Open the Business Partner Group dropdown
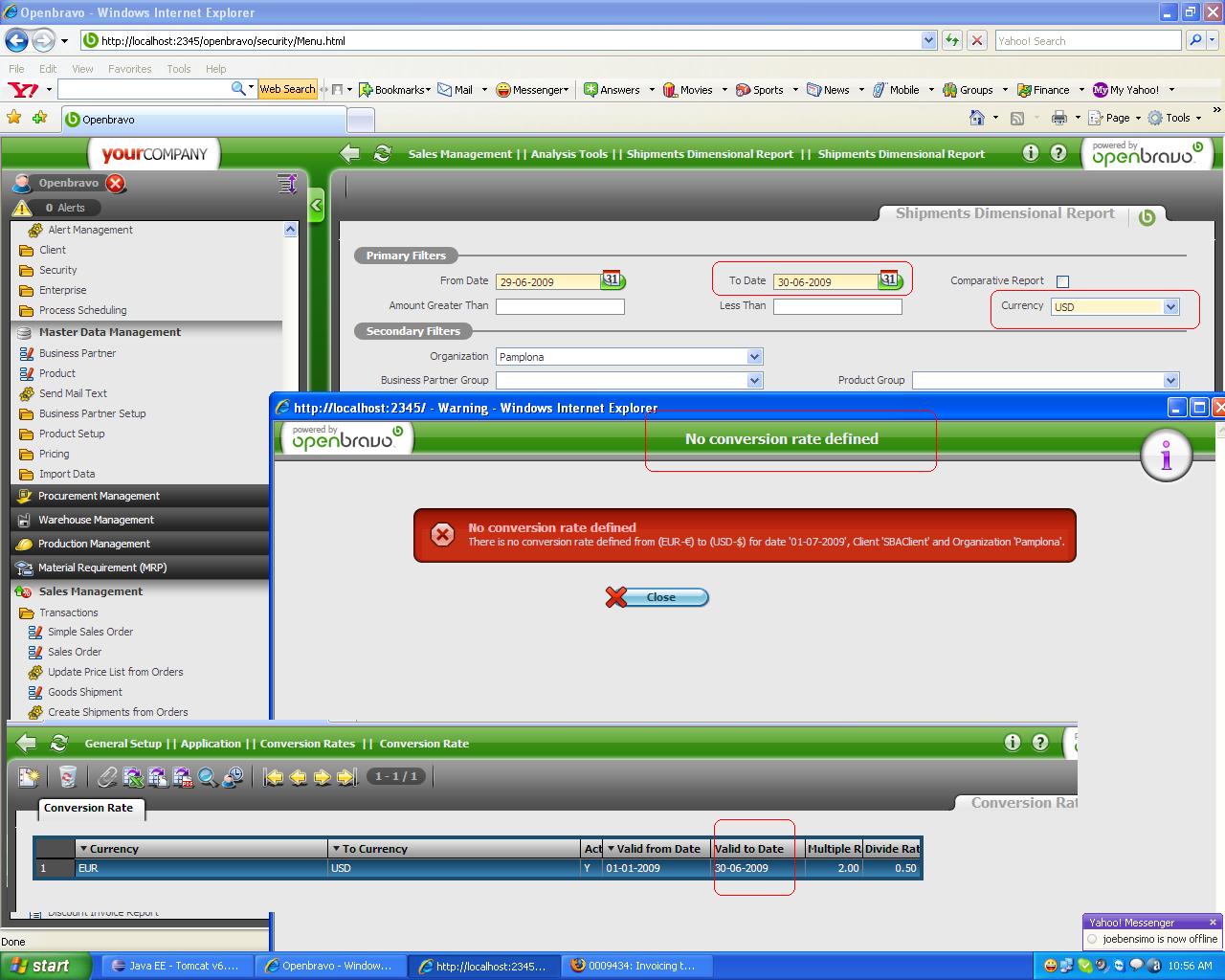 754,380
